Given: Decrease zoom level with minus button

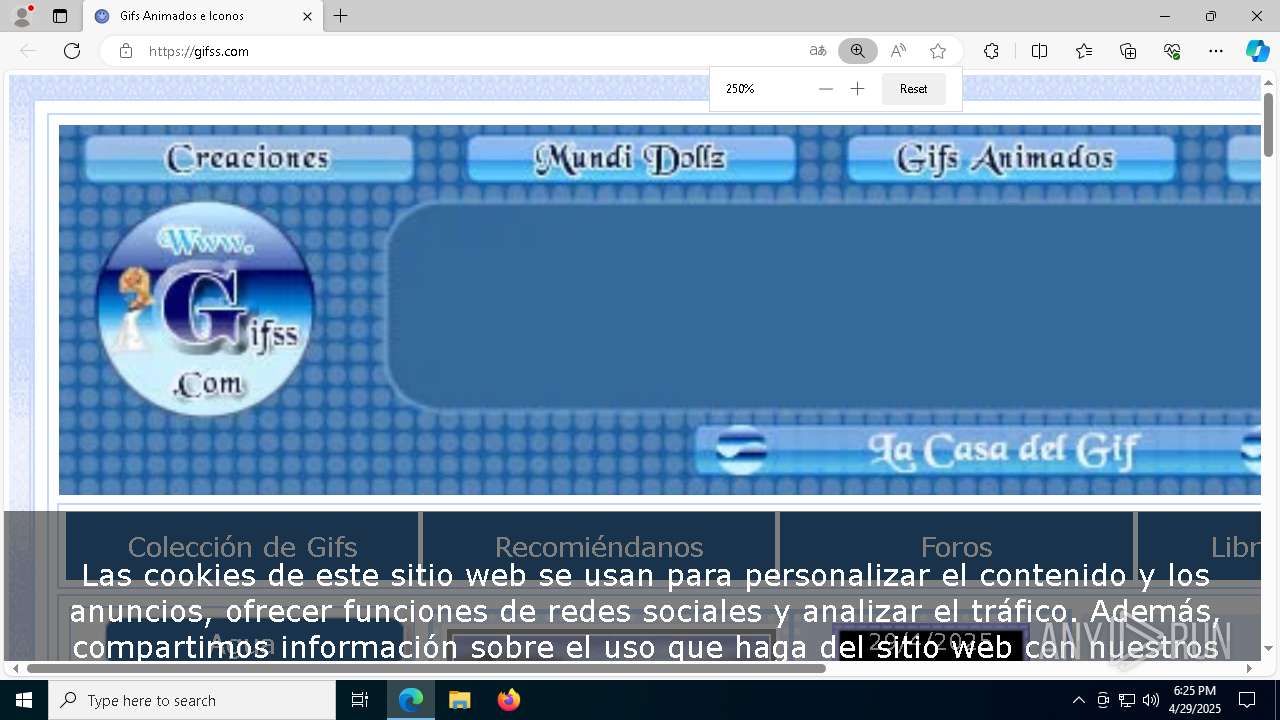Looking at the screenshot, I should (825, 89).
